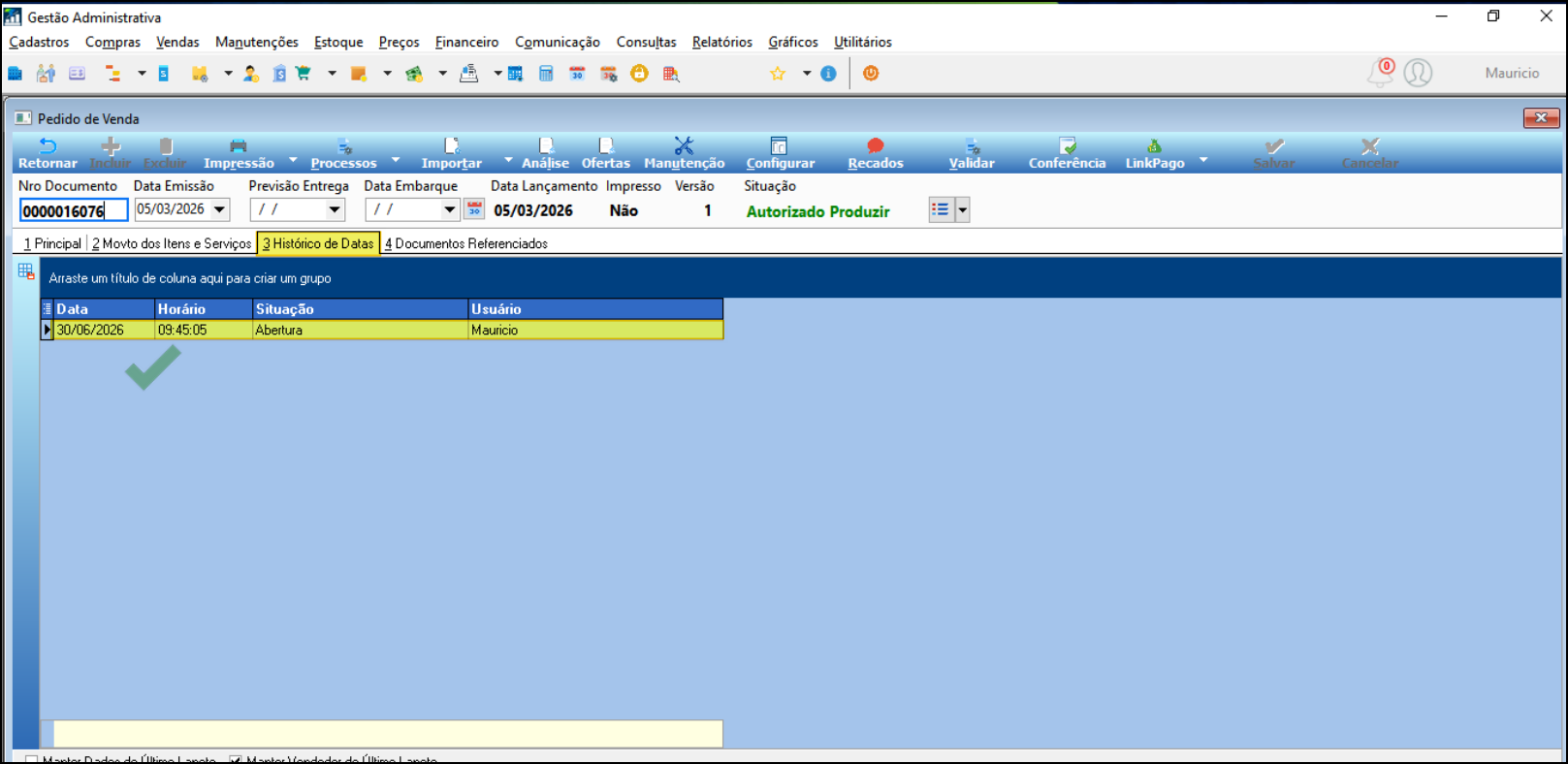Click the red table search toolbar icon
The height and width of the screenshot is (764, 1568).
click(x=671, y=74)
